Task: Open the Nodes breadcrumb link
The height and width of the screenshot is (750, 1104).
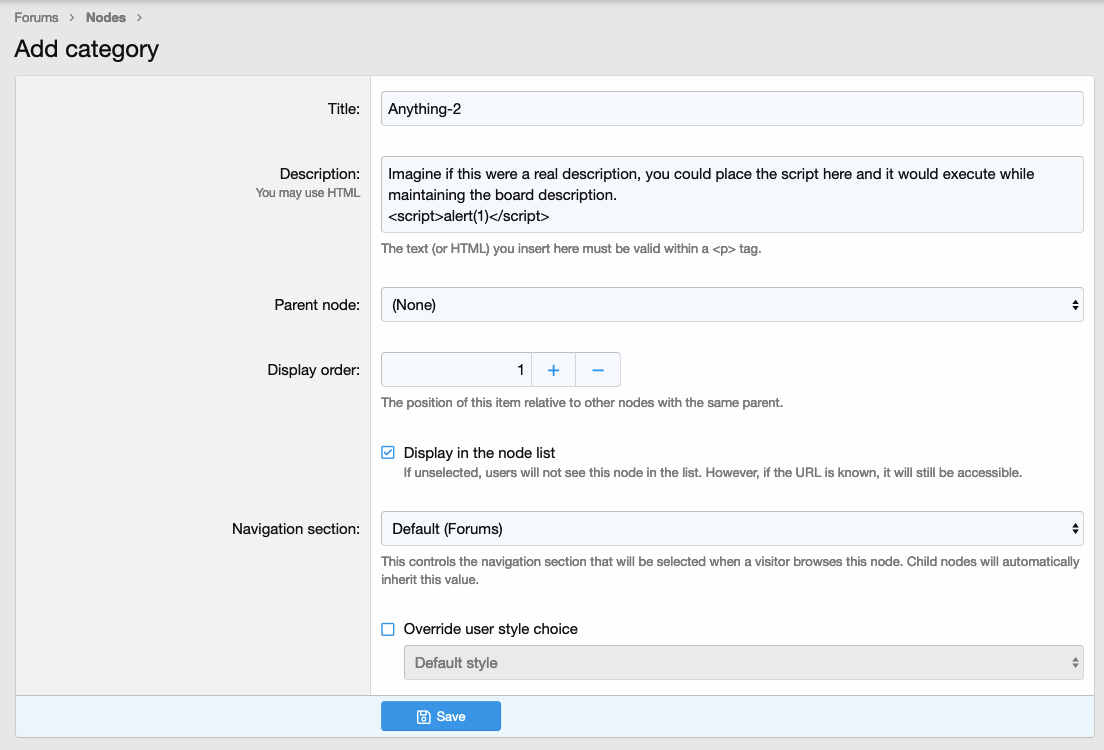Action: 106,18
